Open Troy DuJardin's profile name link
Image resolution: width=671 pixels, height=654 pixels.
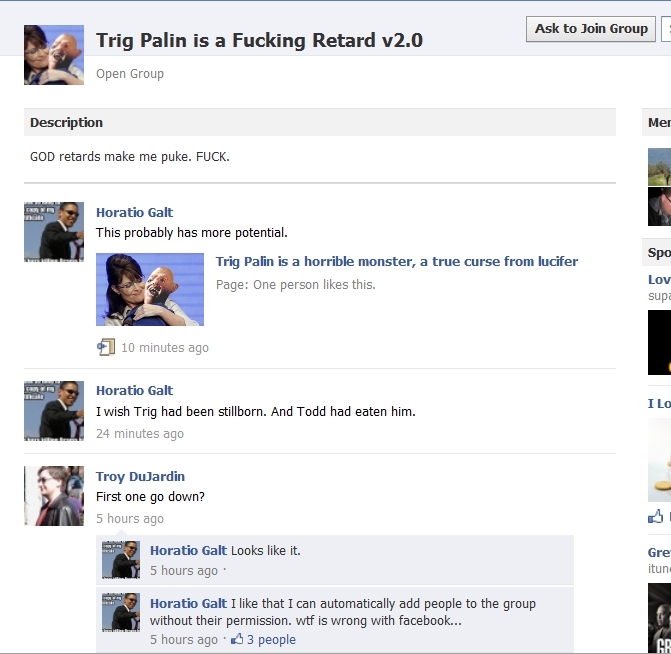(x=140, y=477)
